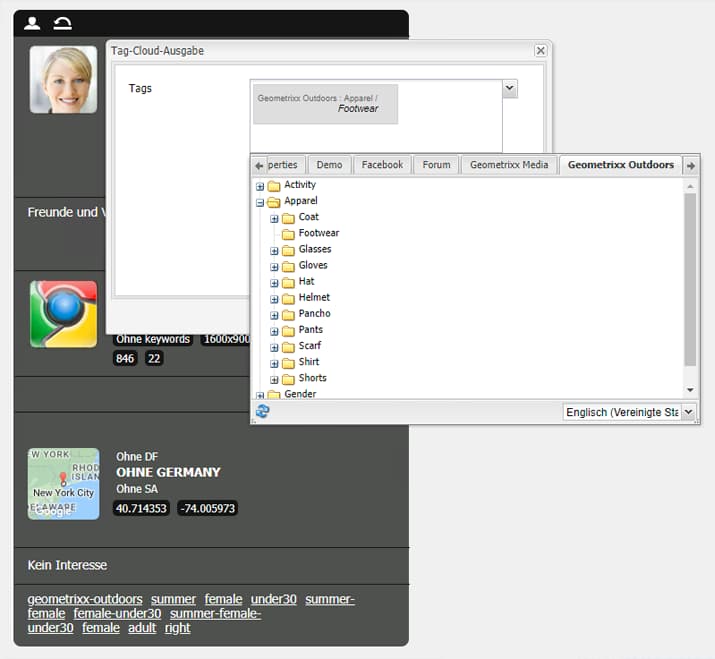Select the Helmet tag in tree
Screen dimensions: 715x659
tap(314, 297)
